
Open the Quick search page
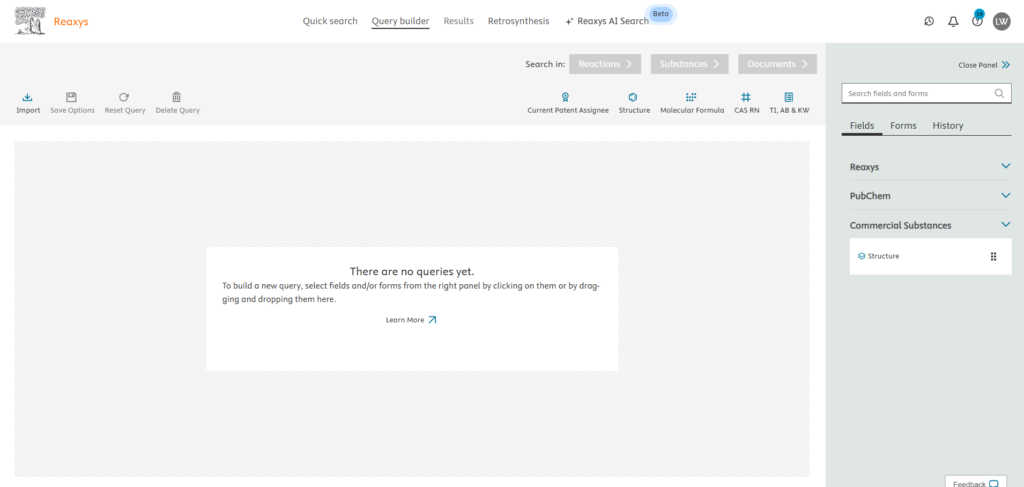pos(330,21)
